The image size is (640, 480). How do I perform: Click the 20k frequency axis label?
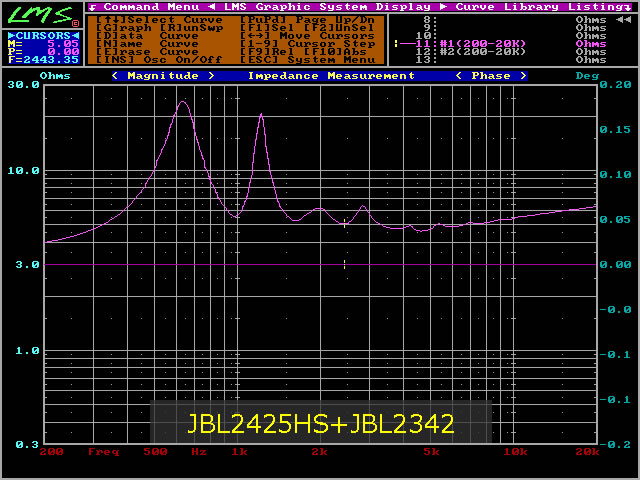tap(587, 452)
